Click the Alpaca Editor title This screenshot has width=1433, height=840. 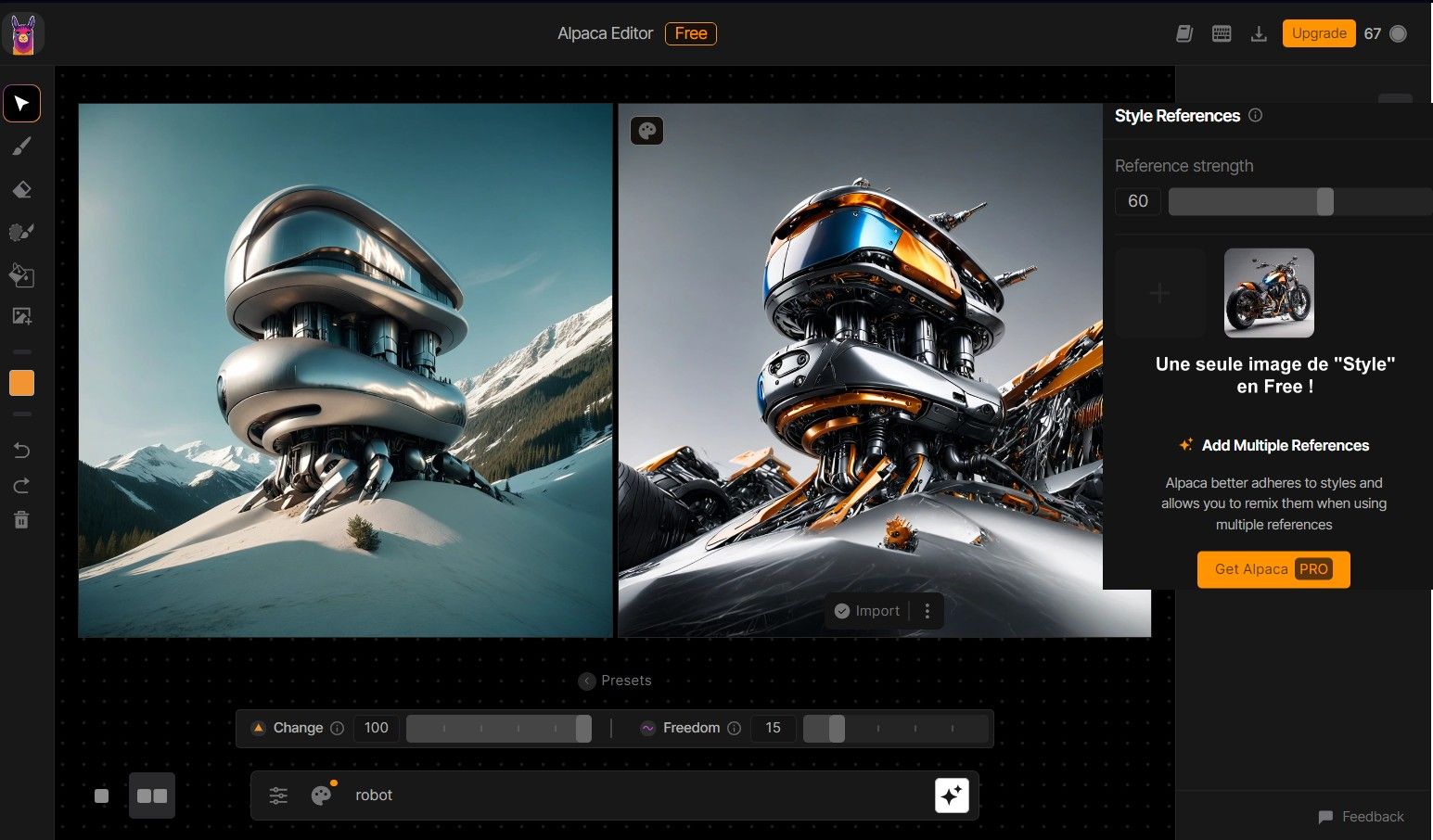606,33
